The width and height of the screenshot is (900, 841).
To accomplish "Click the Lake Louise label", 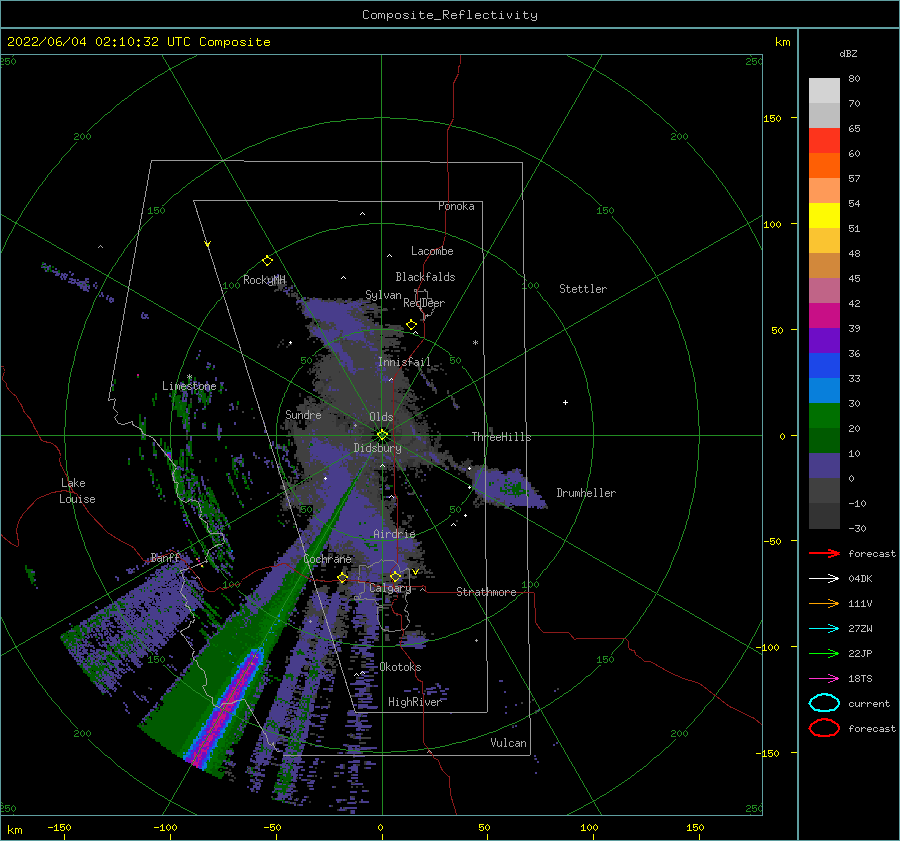I will tap(77, 491).
